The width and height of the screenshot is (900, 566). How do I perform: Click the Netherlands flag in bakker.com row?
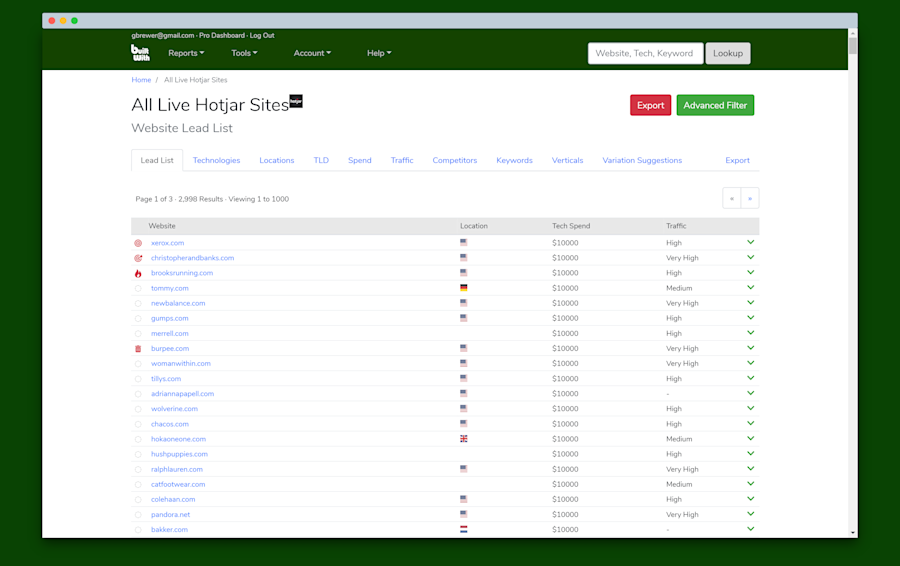(464, 529)
